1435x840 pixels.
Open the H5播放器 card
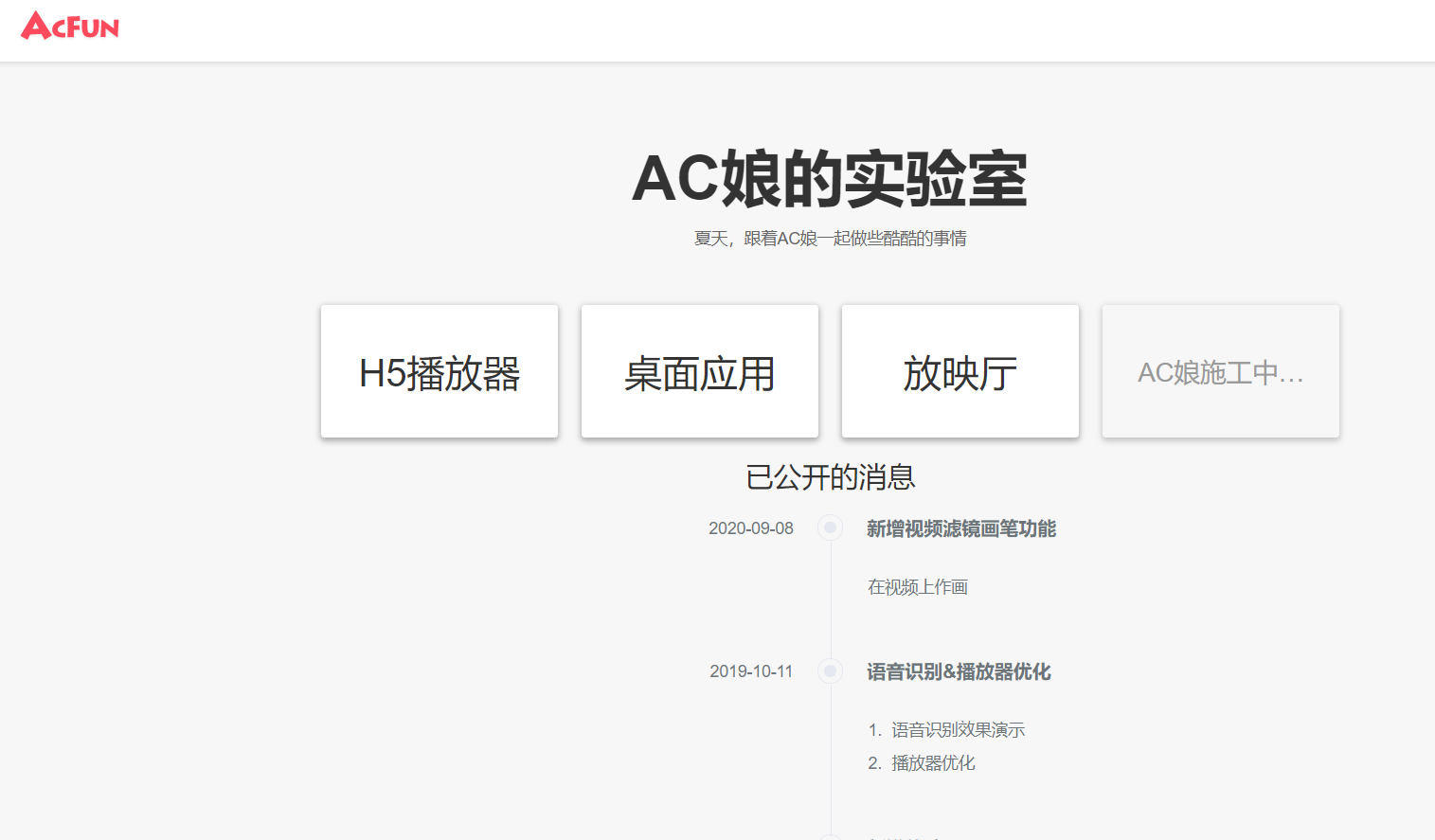click(x=439, y=371)
